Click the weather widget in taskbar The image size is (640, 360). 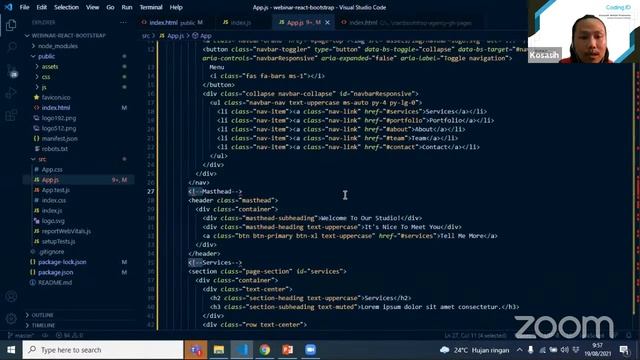[474, 350]
